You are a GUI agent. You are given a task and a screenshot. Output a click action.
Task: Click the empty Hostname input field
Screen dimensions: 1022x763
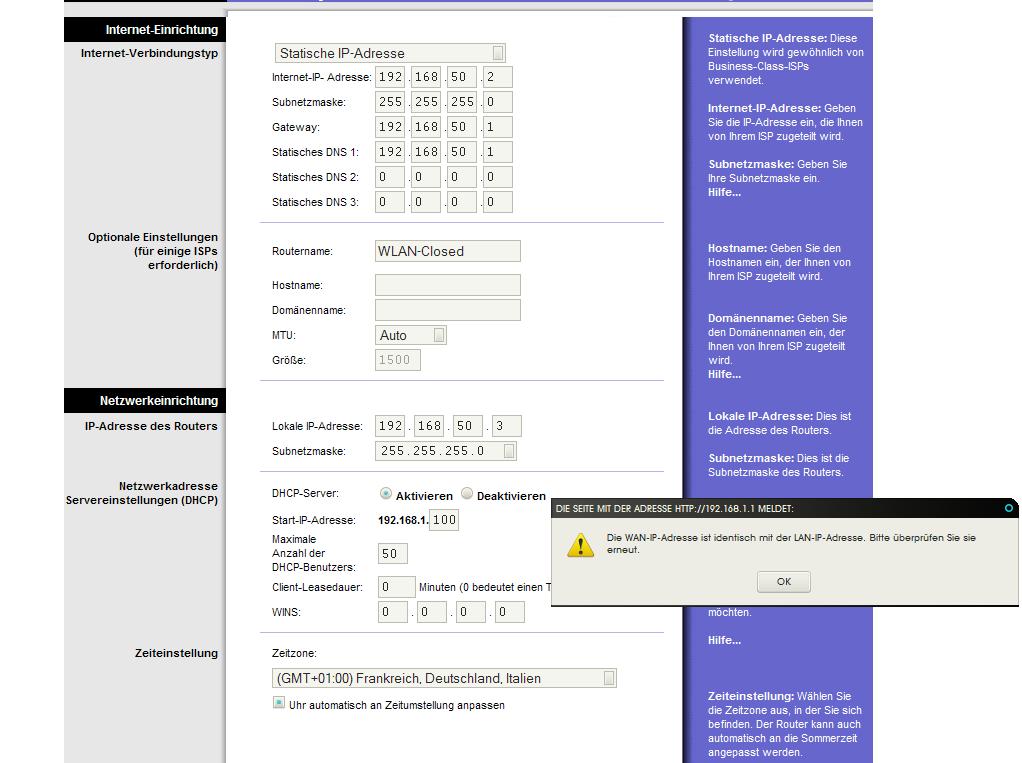point(448,285)
